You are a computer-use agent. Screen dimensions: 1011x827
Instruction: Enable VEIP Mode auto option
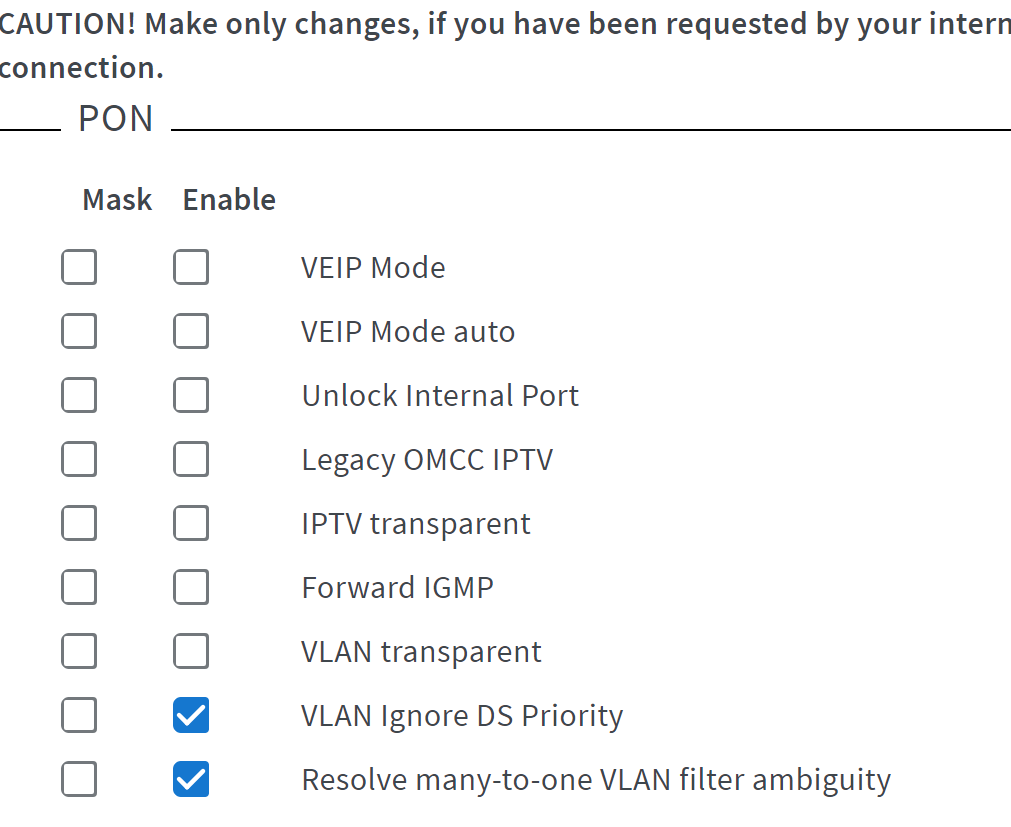tap(191, 331)
